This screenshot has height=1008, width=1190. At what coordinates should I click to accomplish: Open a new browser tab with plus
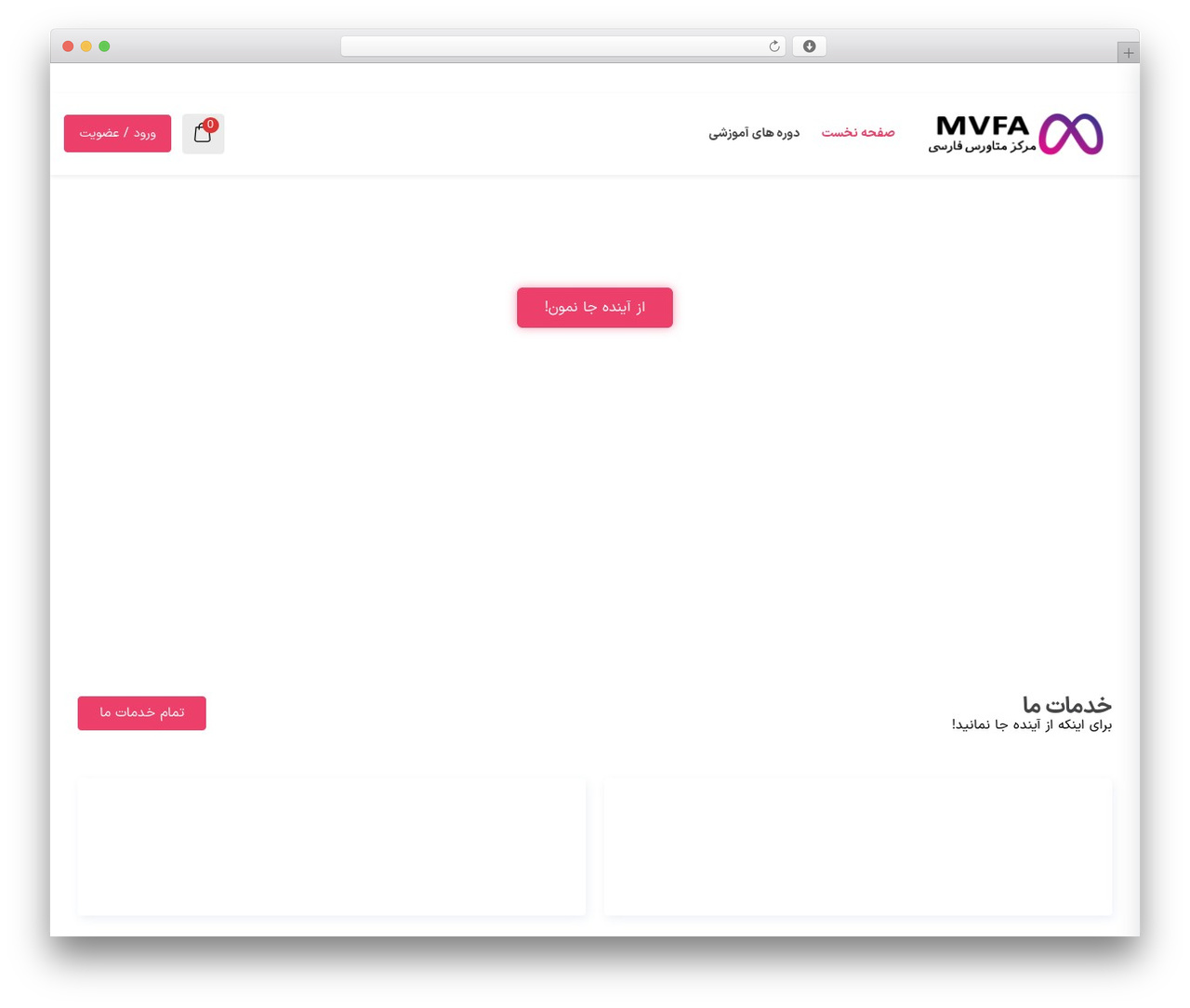click(x=1128, y=53)
